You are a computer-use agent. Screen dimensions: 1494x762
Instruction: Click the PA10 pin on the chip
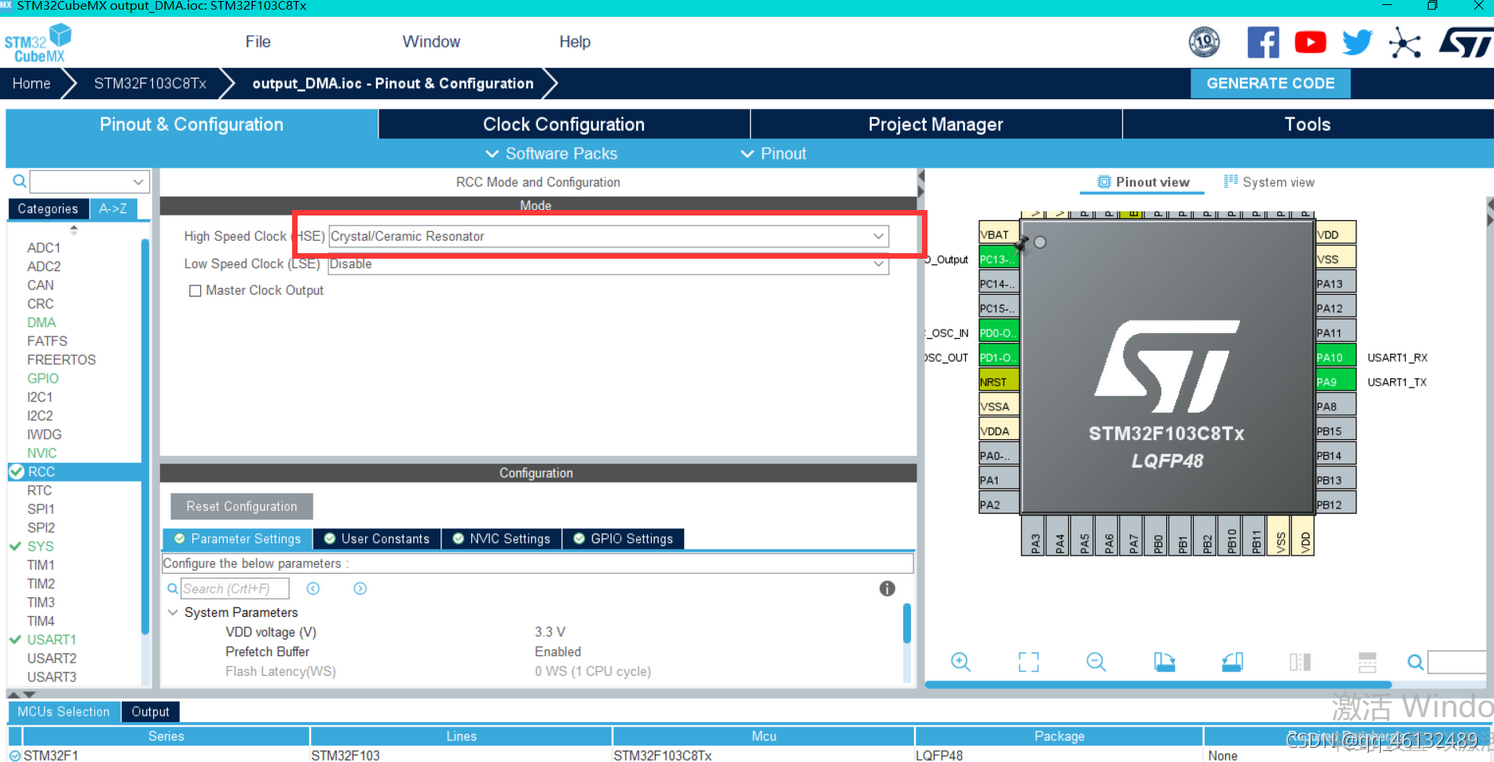point(1335,357)
